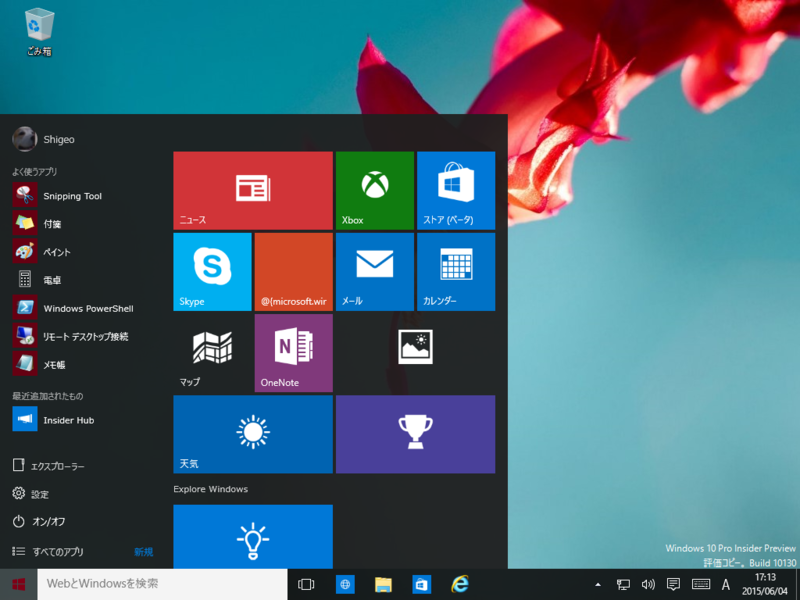Screen dimensions: 800x600
Task: Click the Shigeo user account
Action: click(44, 139)
